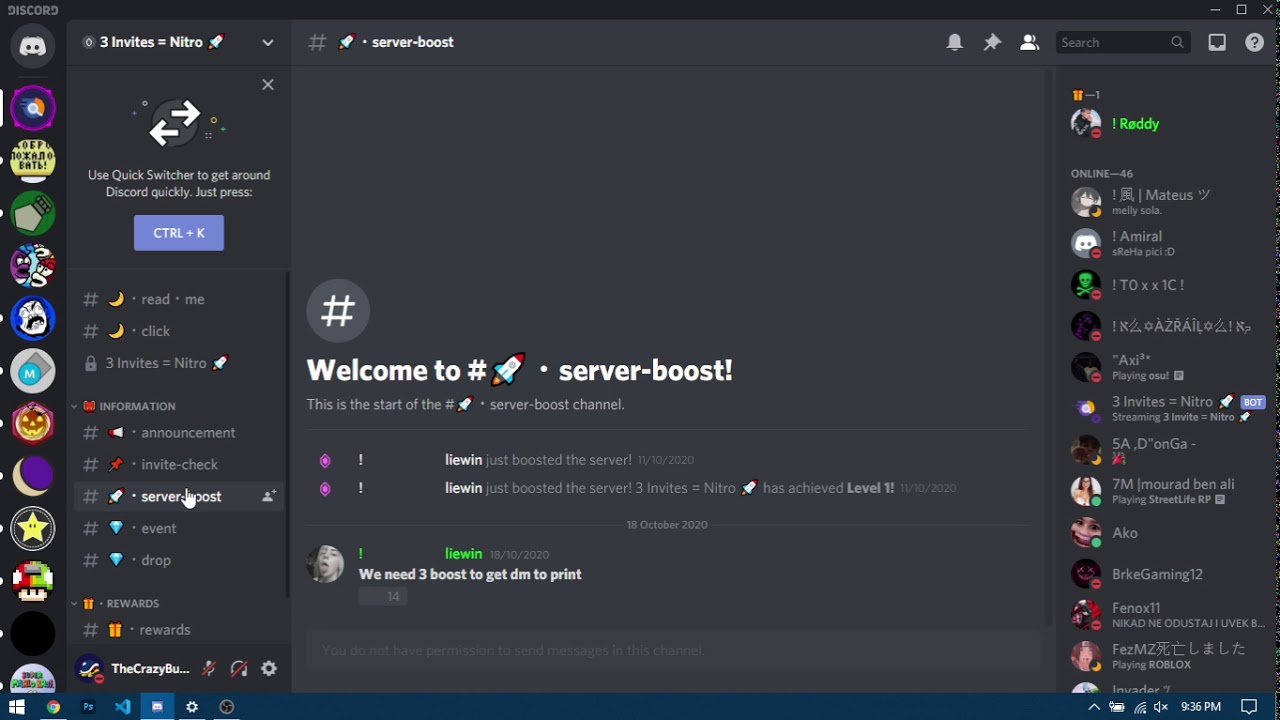Screen dimensions: 1280x720
Task: Close the Quick Switcher tip
Action: click(x=267, y=85)
